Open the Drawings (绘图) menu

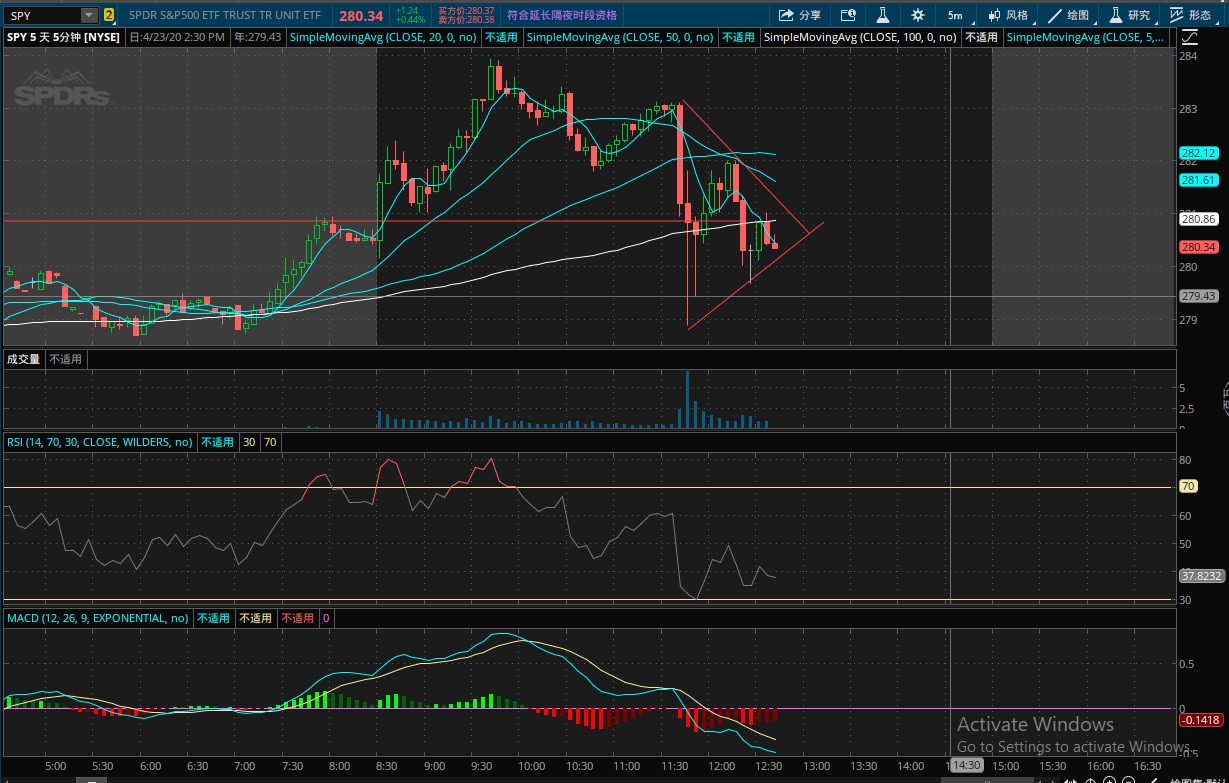[1069, 15]
